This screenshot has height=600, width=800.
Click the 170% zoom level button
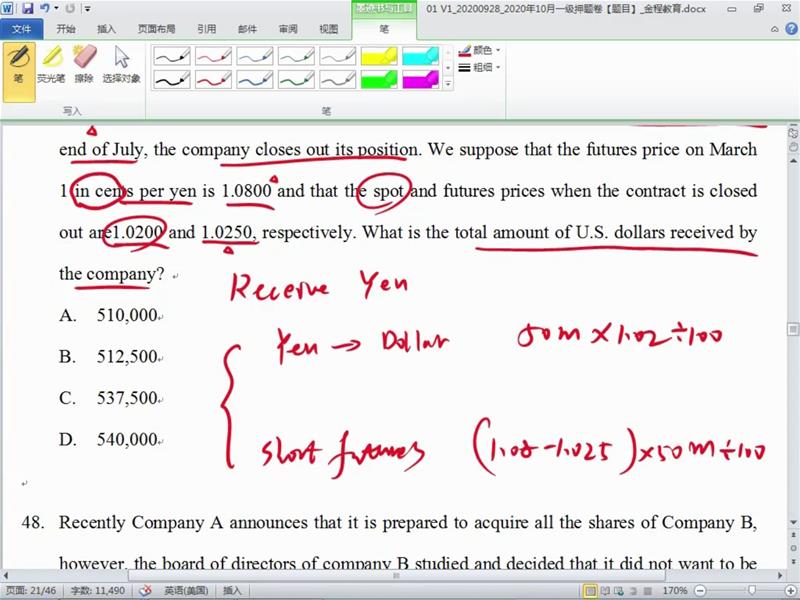coord(677,591)
